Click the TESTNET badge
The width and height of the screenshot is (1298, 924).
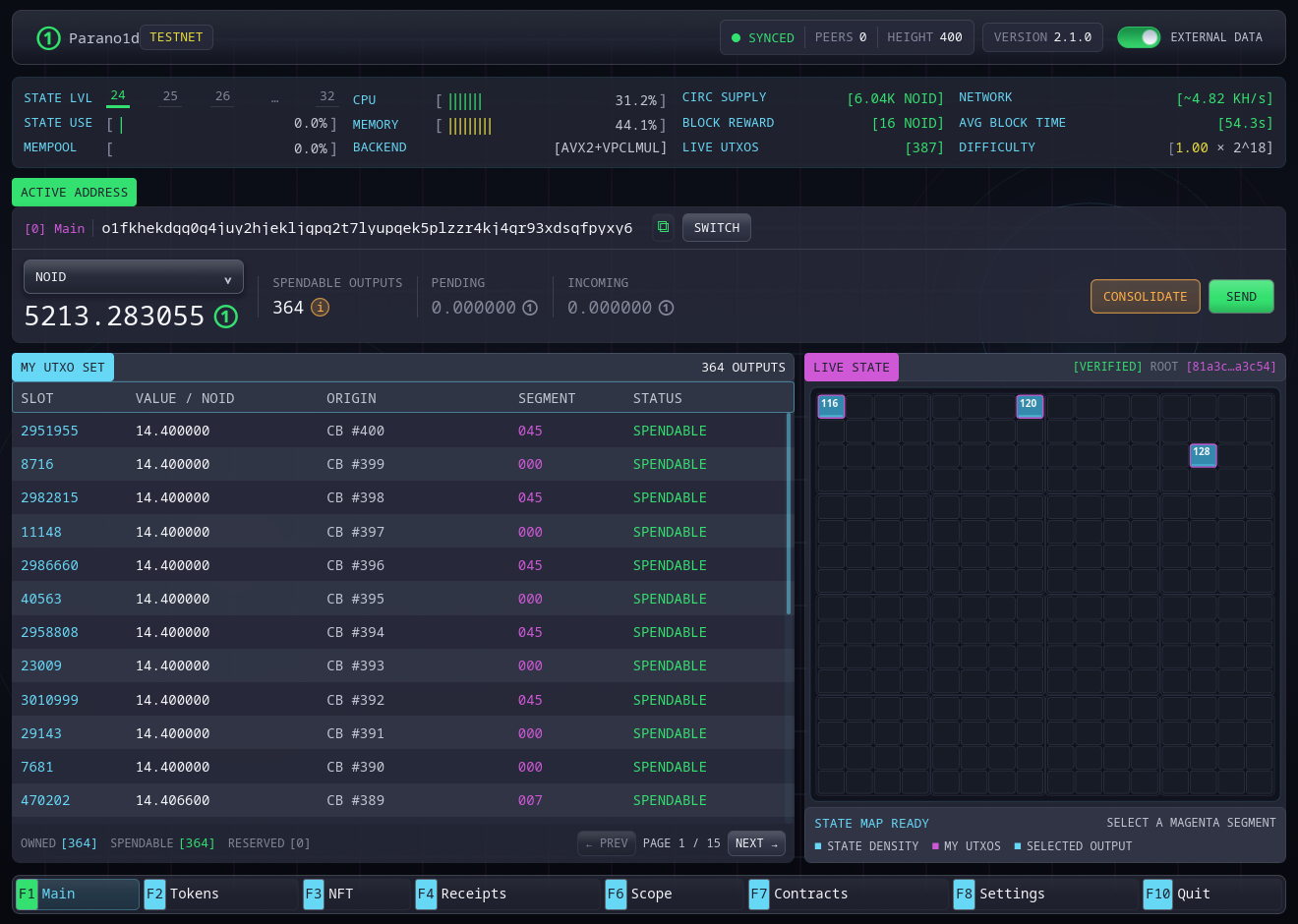pos(176,37)
